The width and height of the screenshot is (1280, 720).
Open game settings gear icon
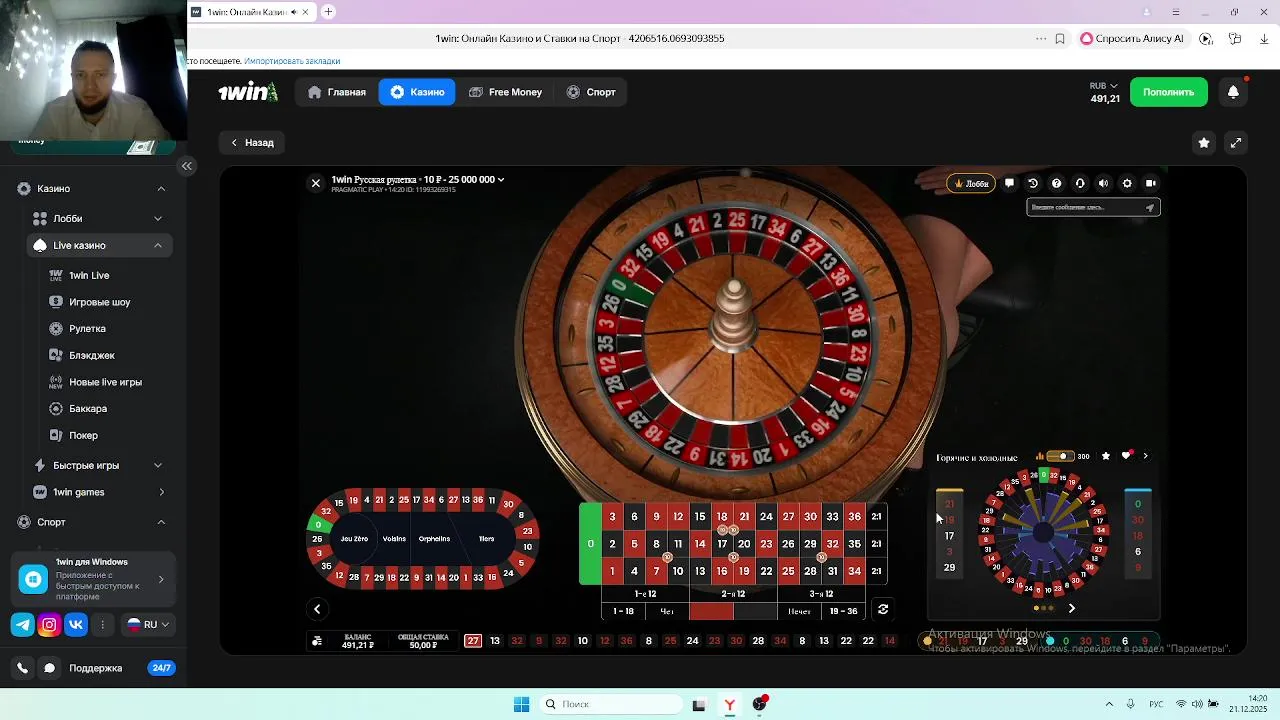click(x=1127, y=183)
